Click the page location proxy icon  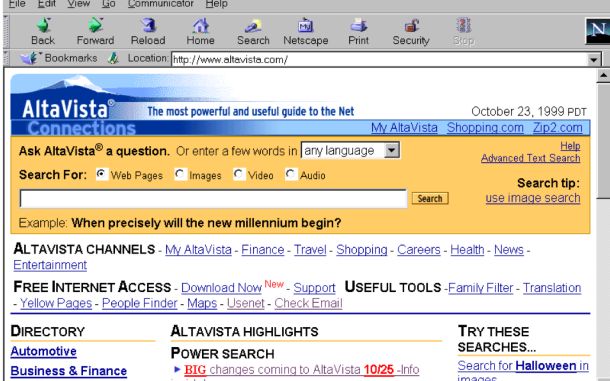(113, 58)
